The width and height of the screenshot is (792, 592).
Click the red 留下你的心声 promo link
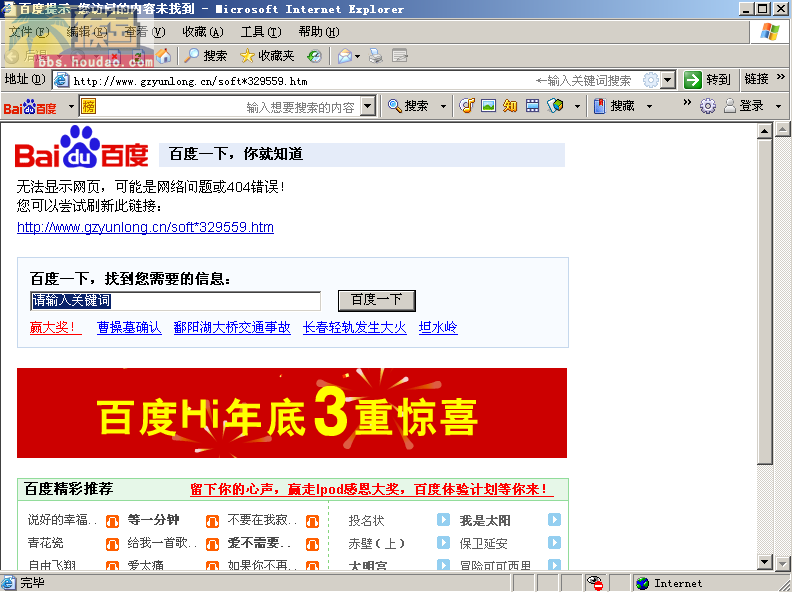[x=372, y=489]
